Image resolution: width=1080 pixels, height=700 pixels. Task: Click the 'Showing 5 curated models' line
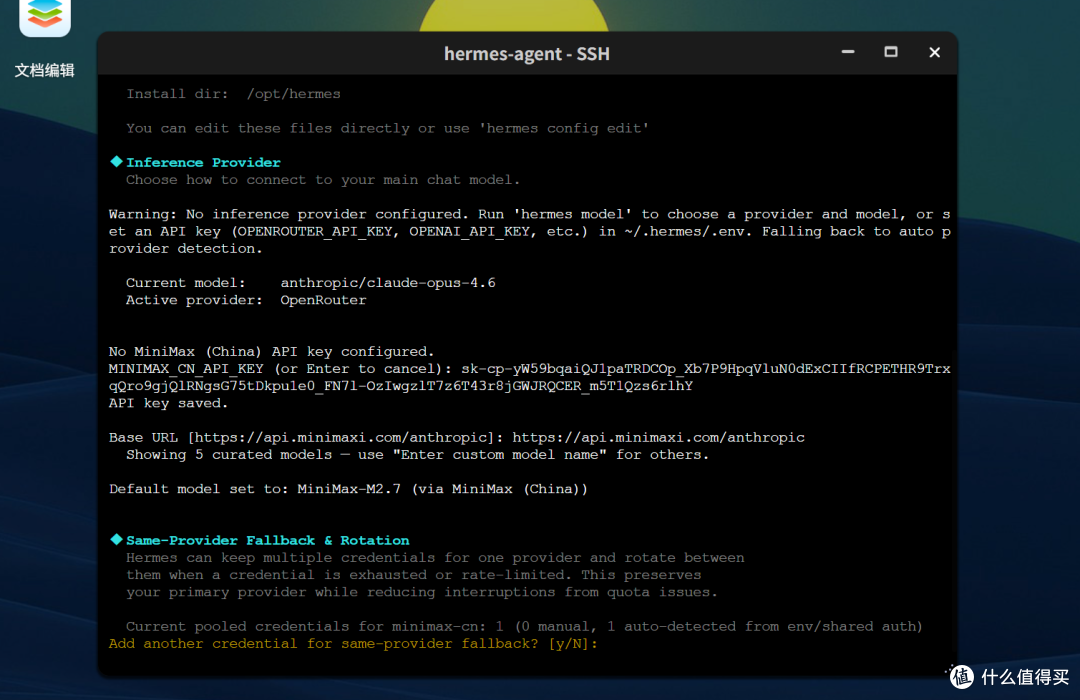click(x=417, y=455)
